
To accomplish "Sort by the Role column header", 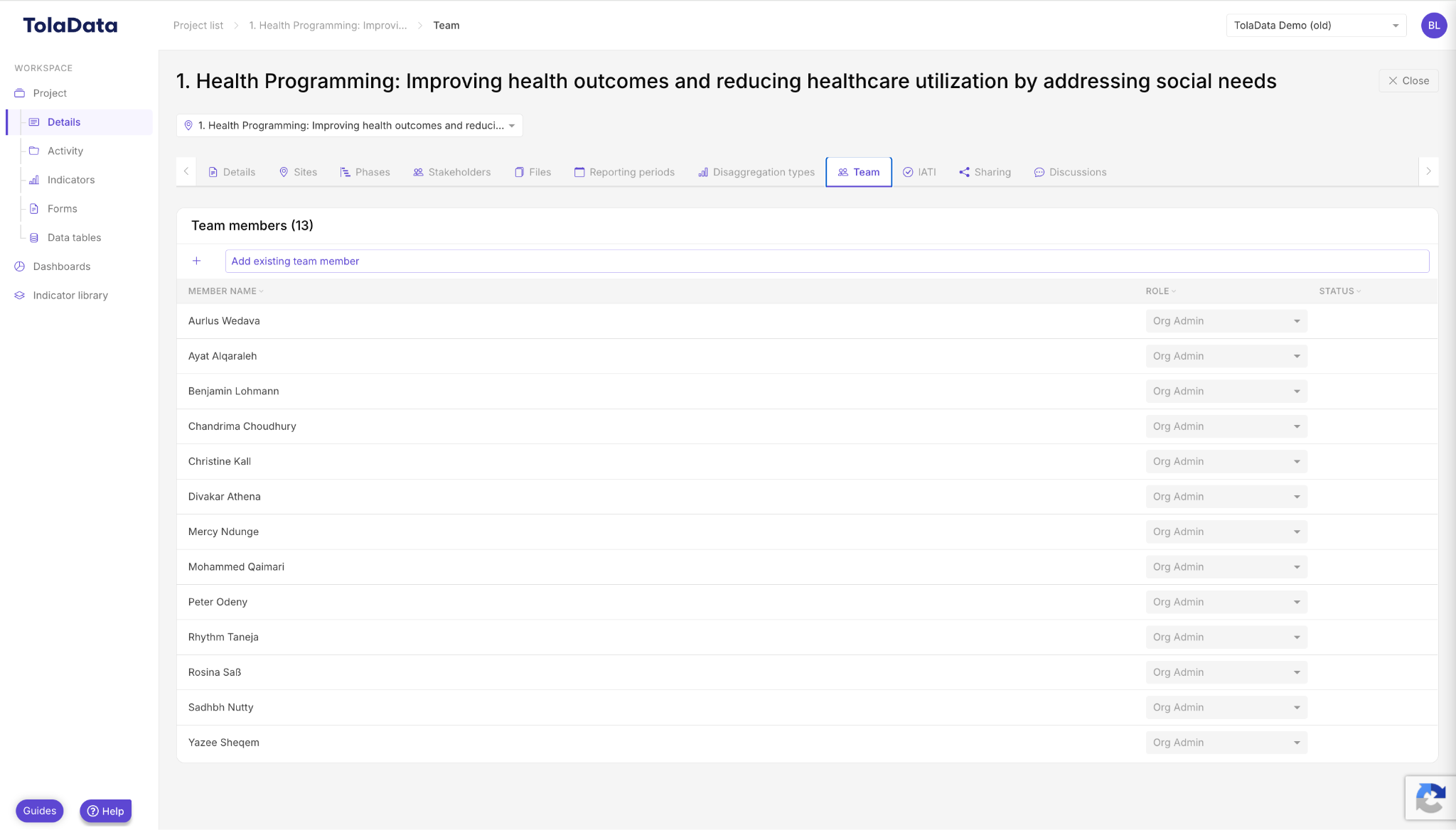I will coord(1161,291).
